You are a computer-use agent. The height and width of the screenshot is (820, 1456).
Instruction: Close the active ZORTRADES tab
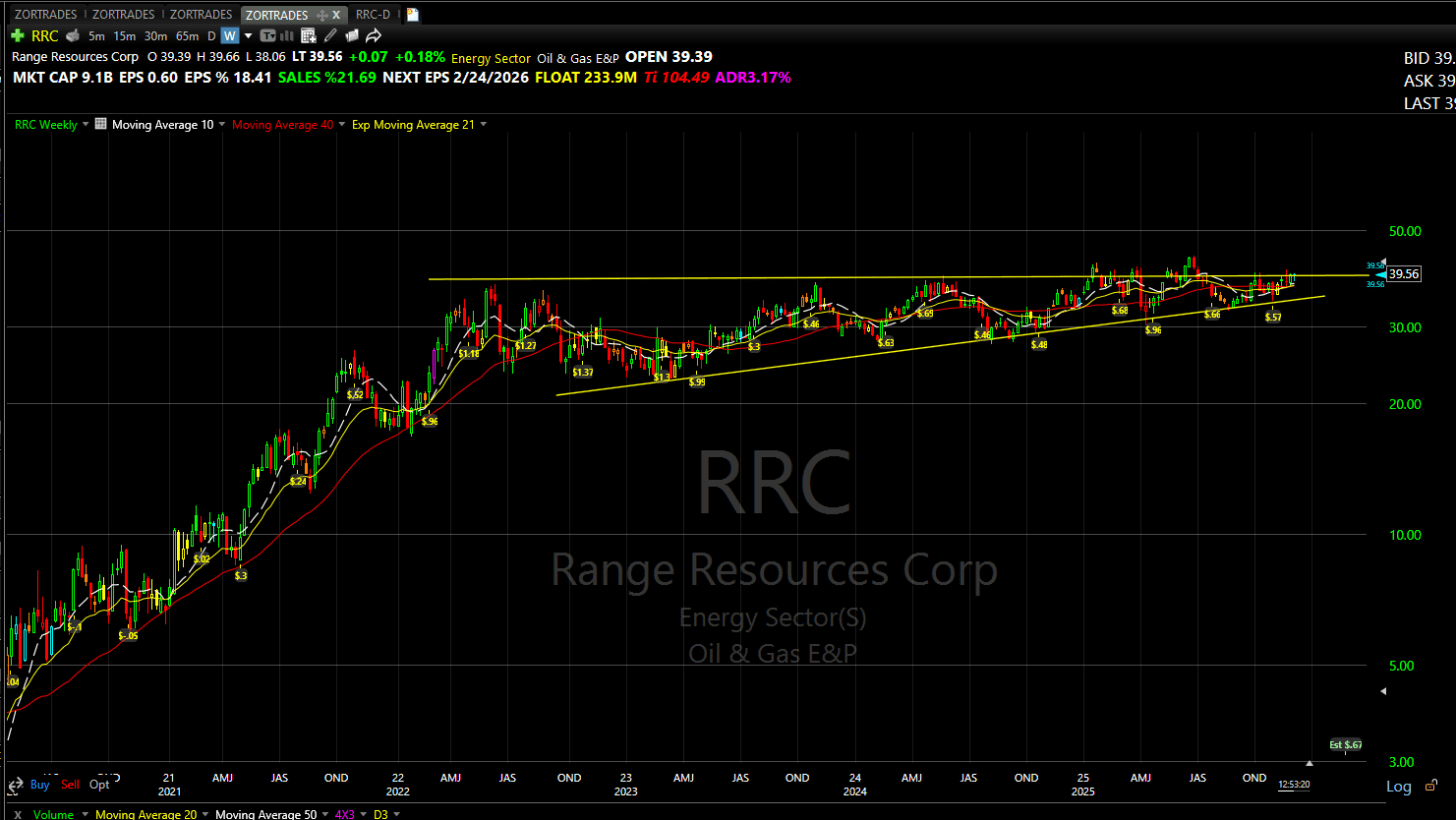pos(336,15)
